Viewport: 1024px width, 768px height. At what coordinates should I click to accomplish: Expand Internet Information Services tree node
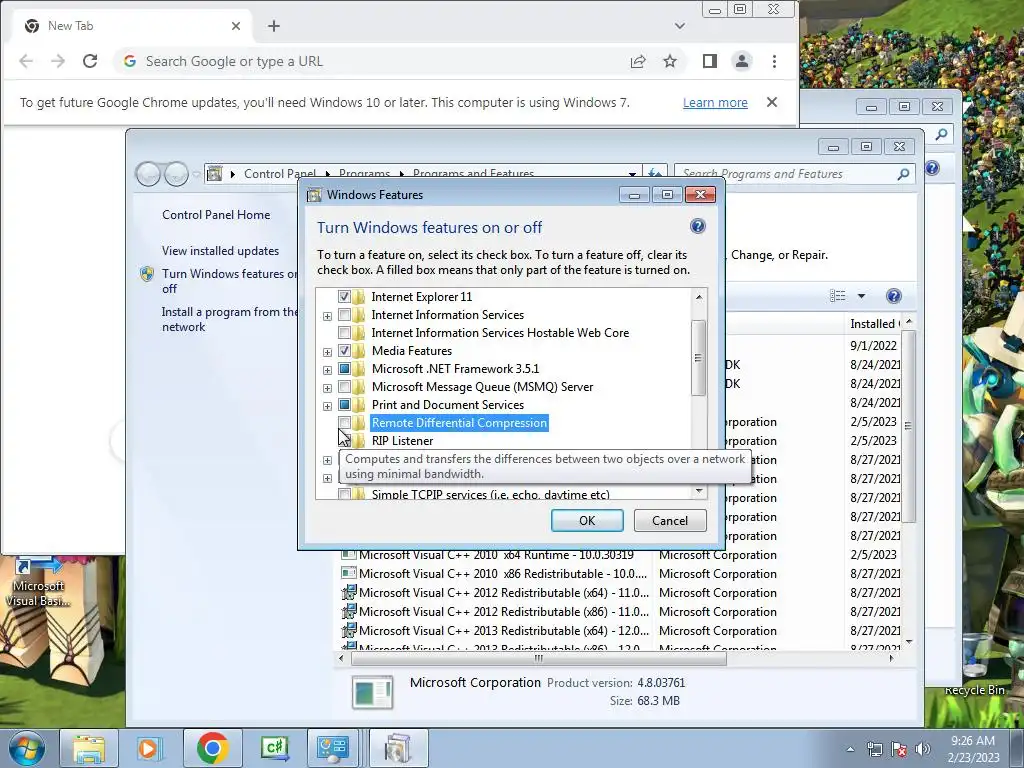coord(327,316)
